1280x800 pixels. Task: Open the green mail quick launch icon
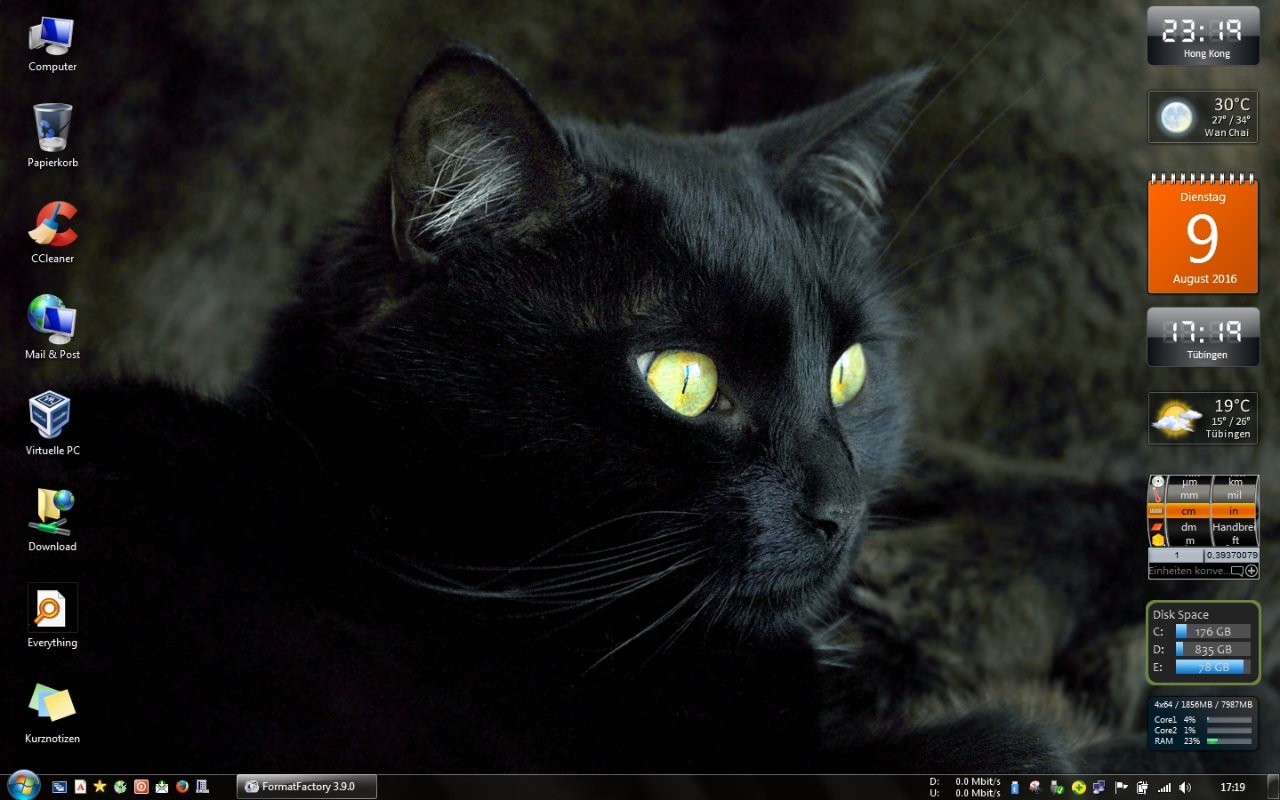click(161, 787)
